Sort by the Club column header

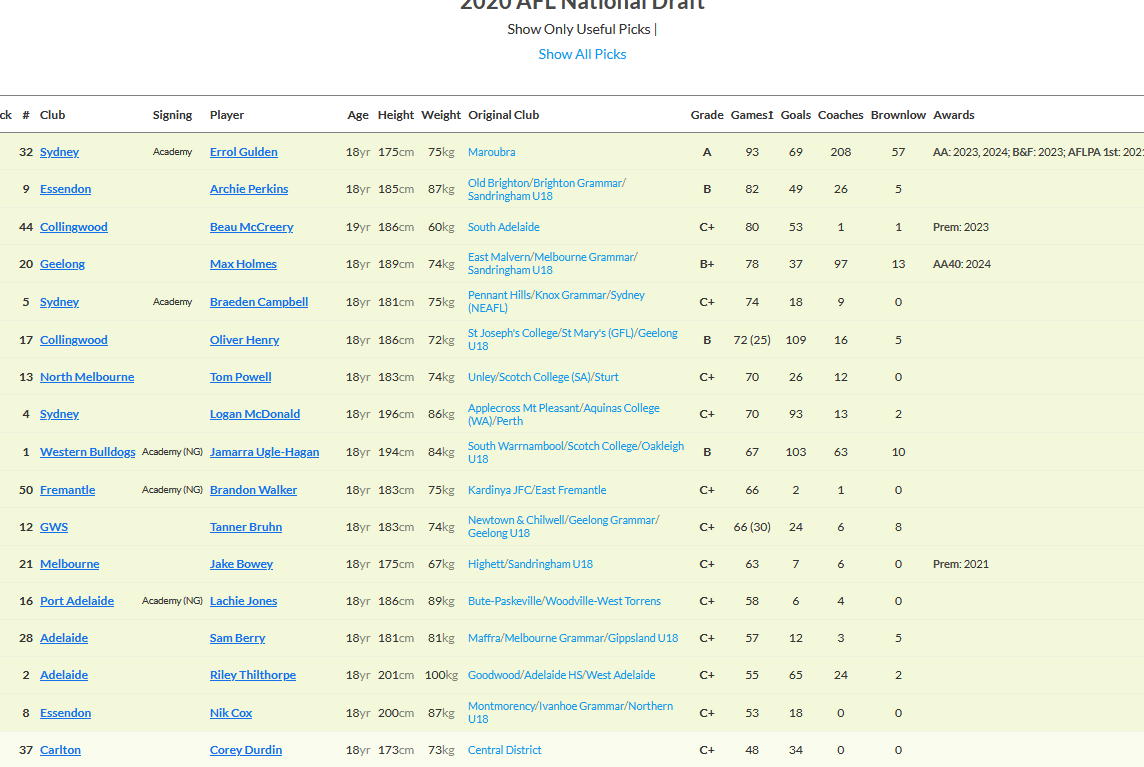(x=53, y=115)
